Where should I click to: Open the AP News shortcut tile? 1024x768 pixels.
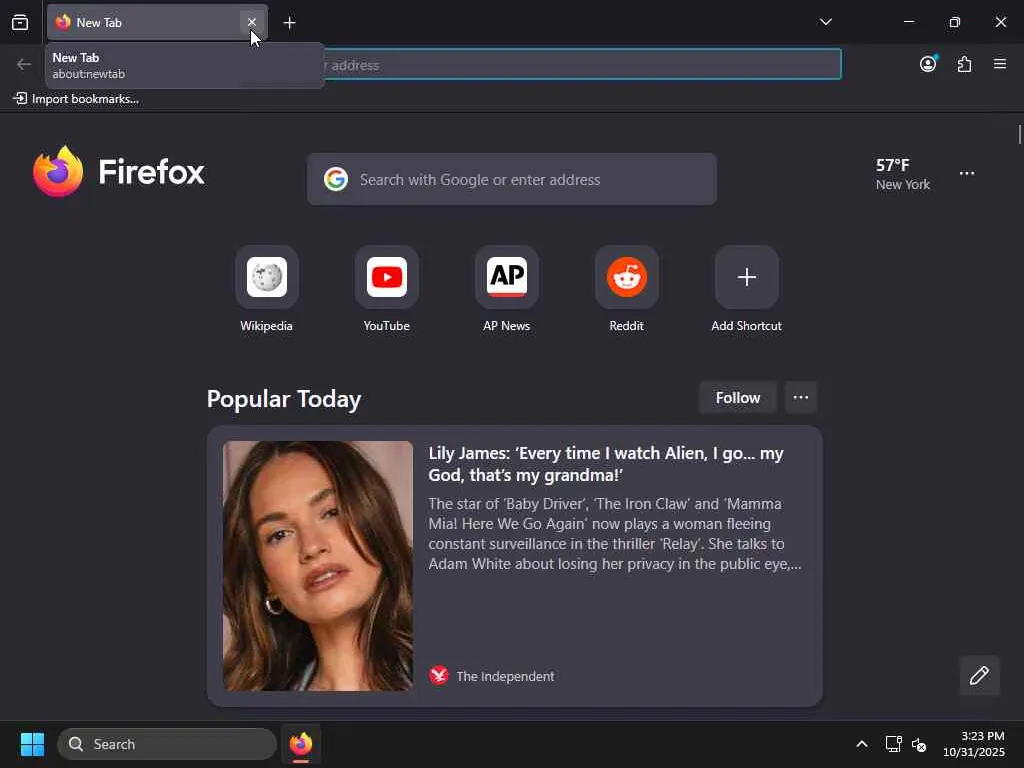(507, 277)
